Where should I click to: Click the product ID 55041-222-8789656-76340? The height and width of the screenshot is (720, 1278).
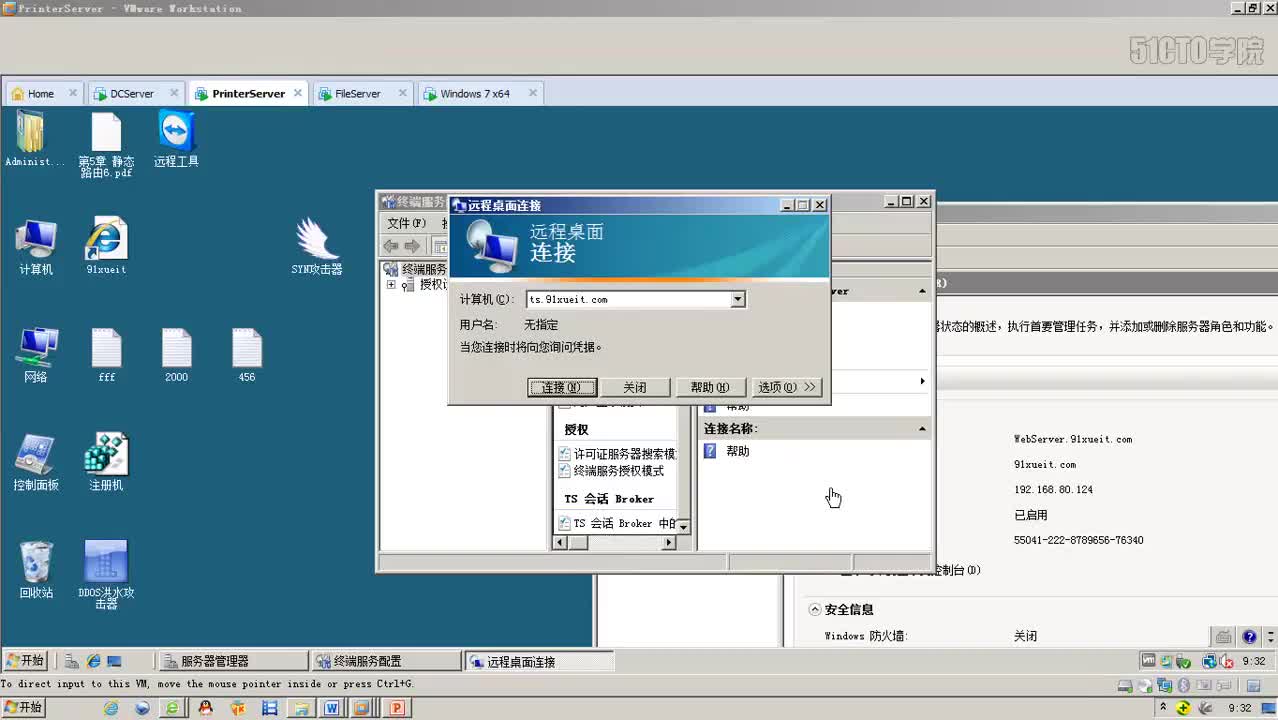[1078, 540]
